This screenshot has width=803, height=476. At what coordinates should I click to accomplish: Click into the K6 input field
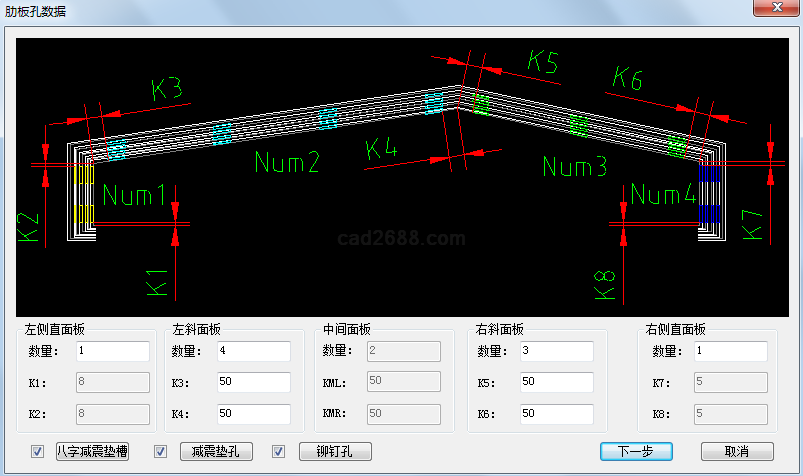tap(556, 413)
